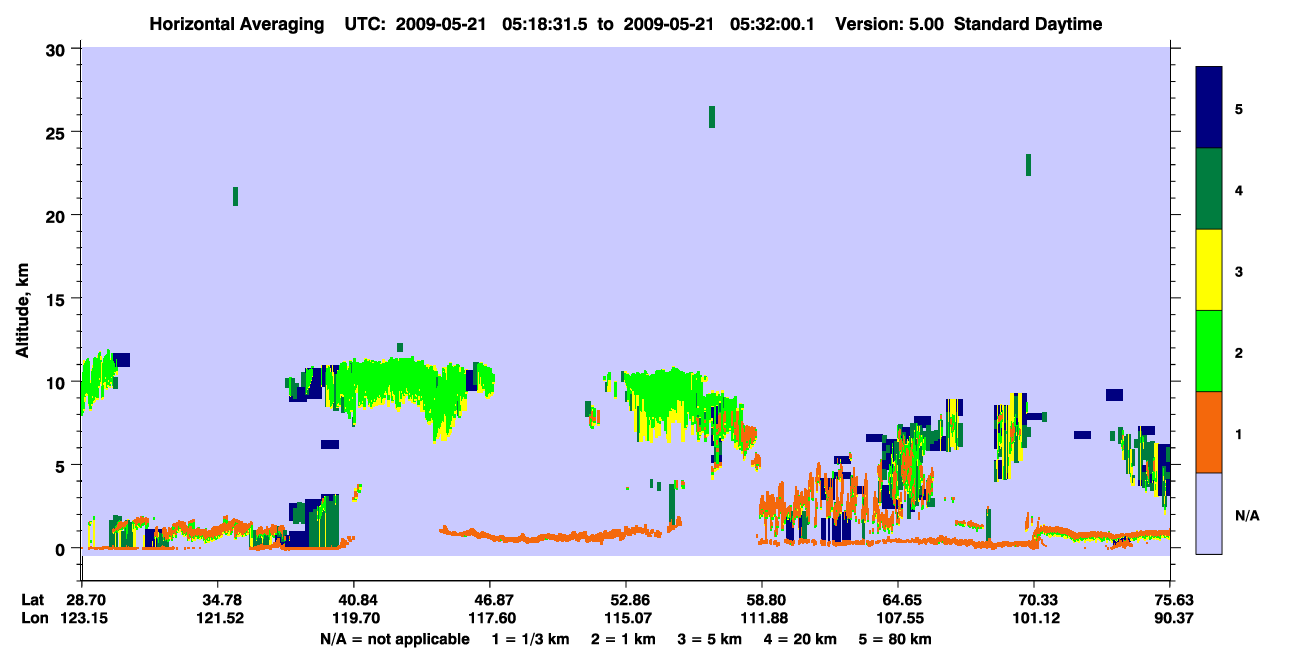
Task: Click the longitude value 101.12
Action: 1034,618
